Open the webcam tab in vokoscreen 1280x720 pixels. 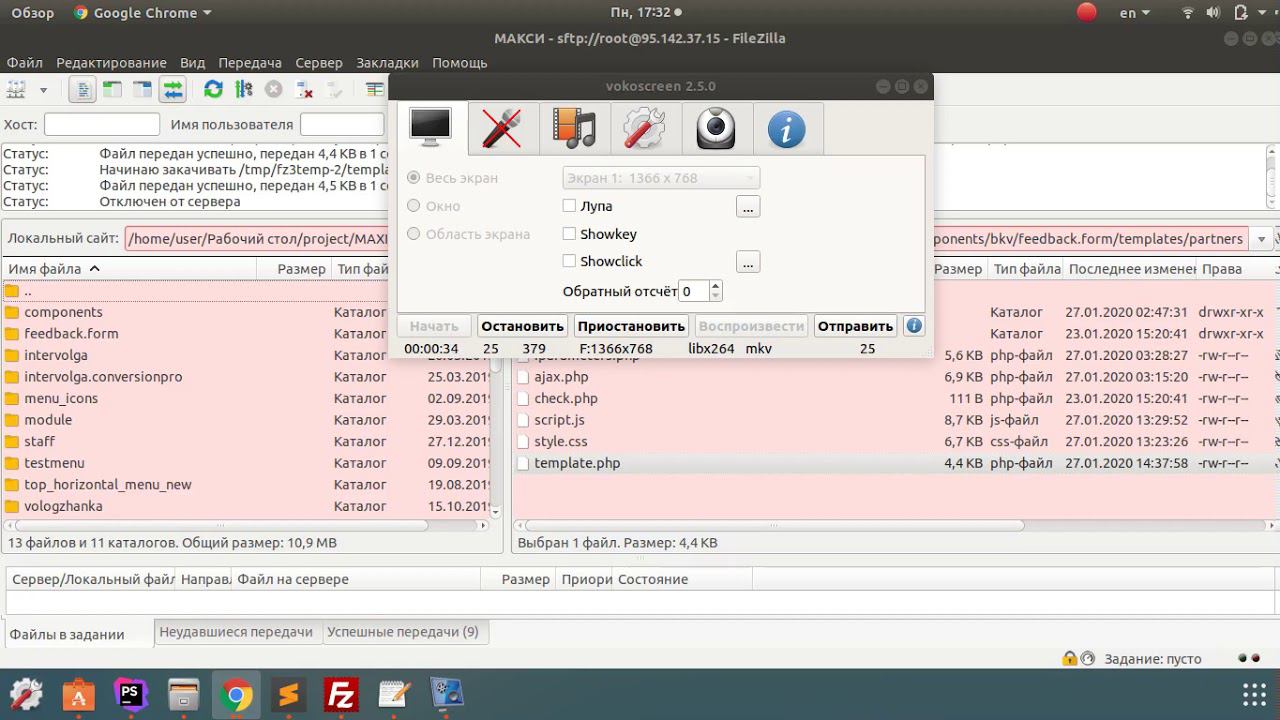(716, 128)
